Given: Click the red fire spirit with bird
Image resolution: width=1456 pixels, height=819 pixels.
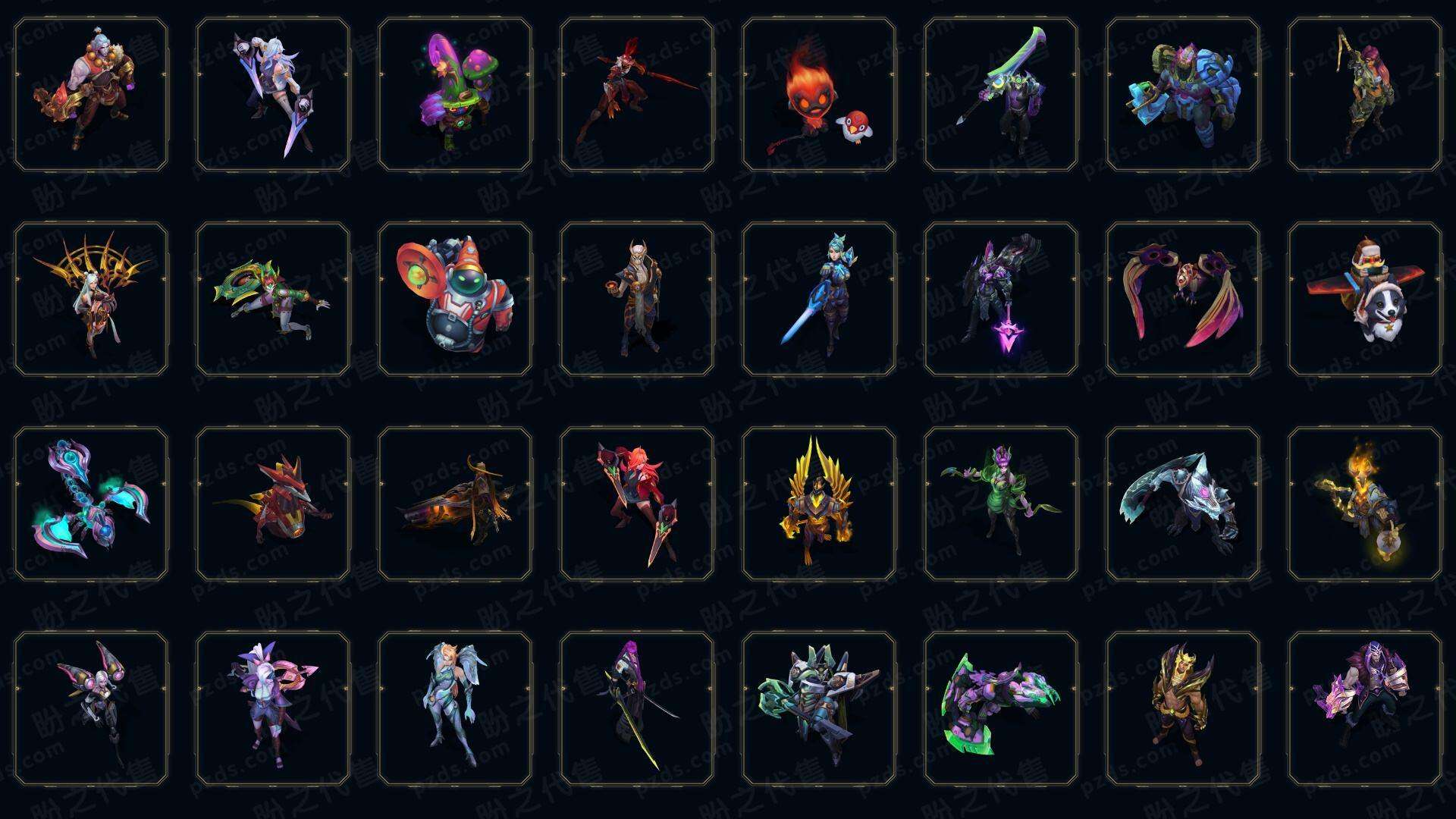Looking at the screenshot, I should pyautogui.click(x=819, y=95).
